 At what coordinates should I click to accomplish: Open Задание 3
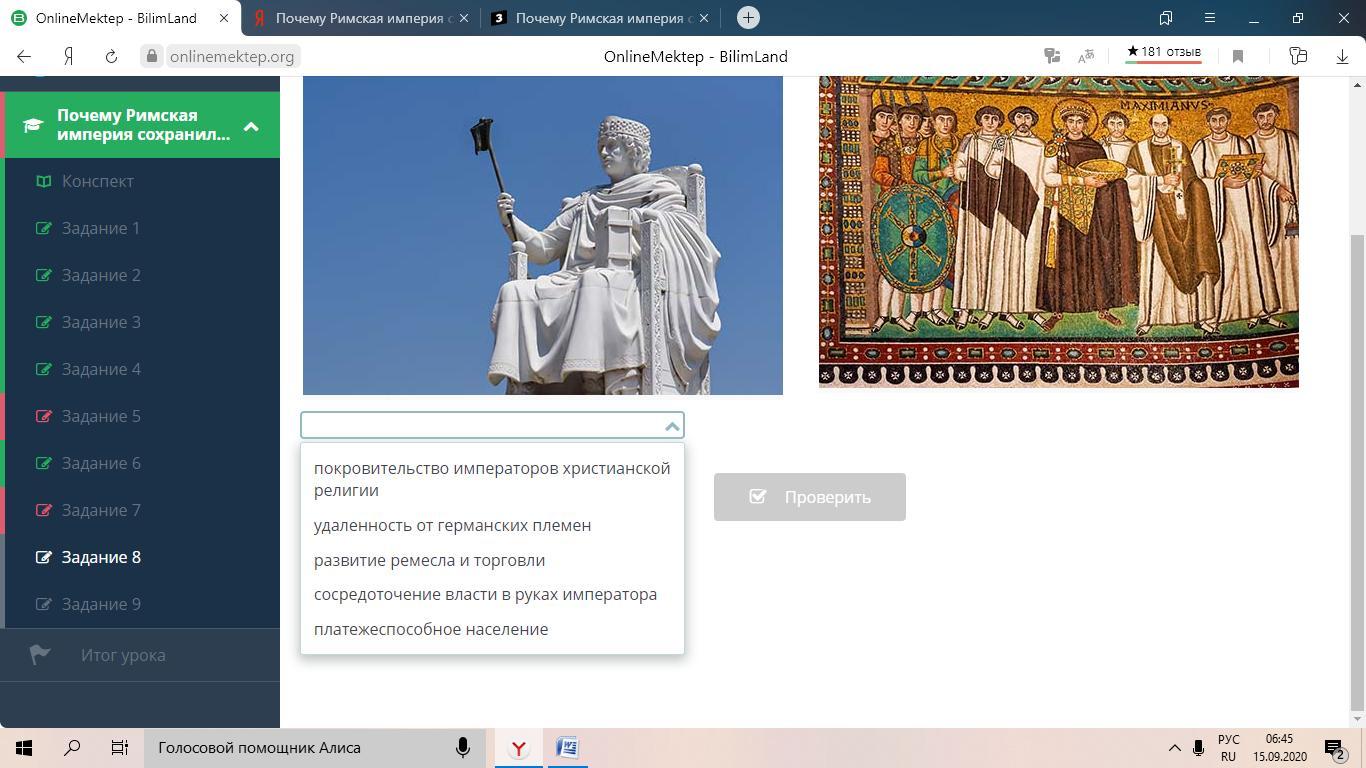pos(101,322)
